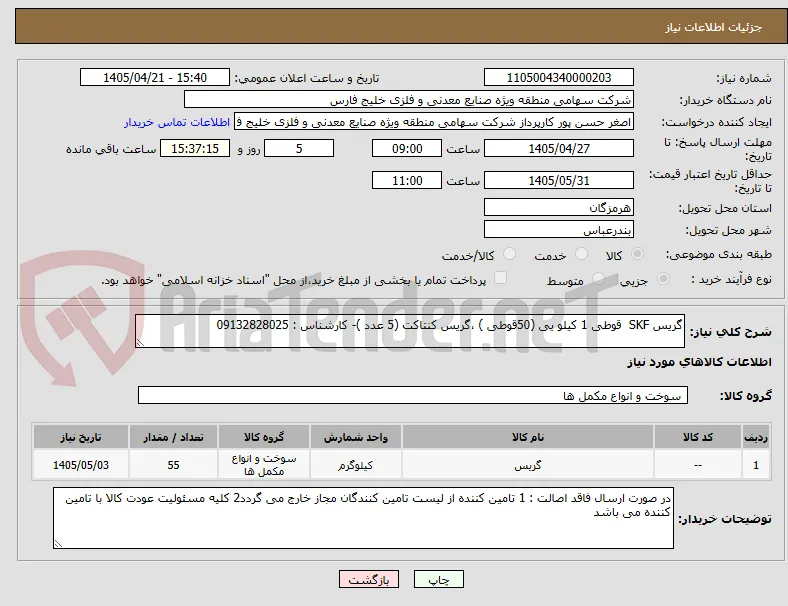
Task: Click the چاپ print button
Action: tap(439, 579)
